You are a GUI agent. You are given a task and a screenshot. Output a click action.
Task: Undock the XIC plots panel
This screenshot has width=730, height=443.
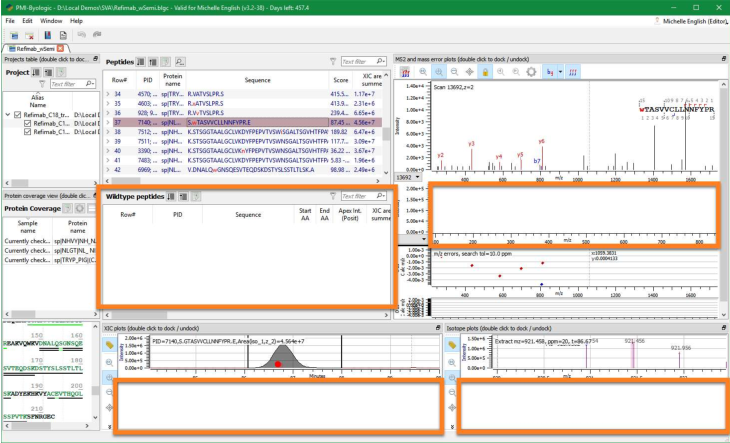point(438,328)
